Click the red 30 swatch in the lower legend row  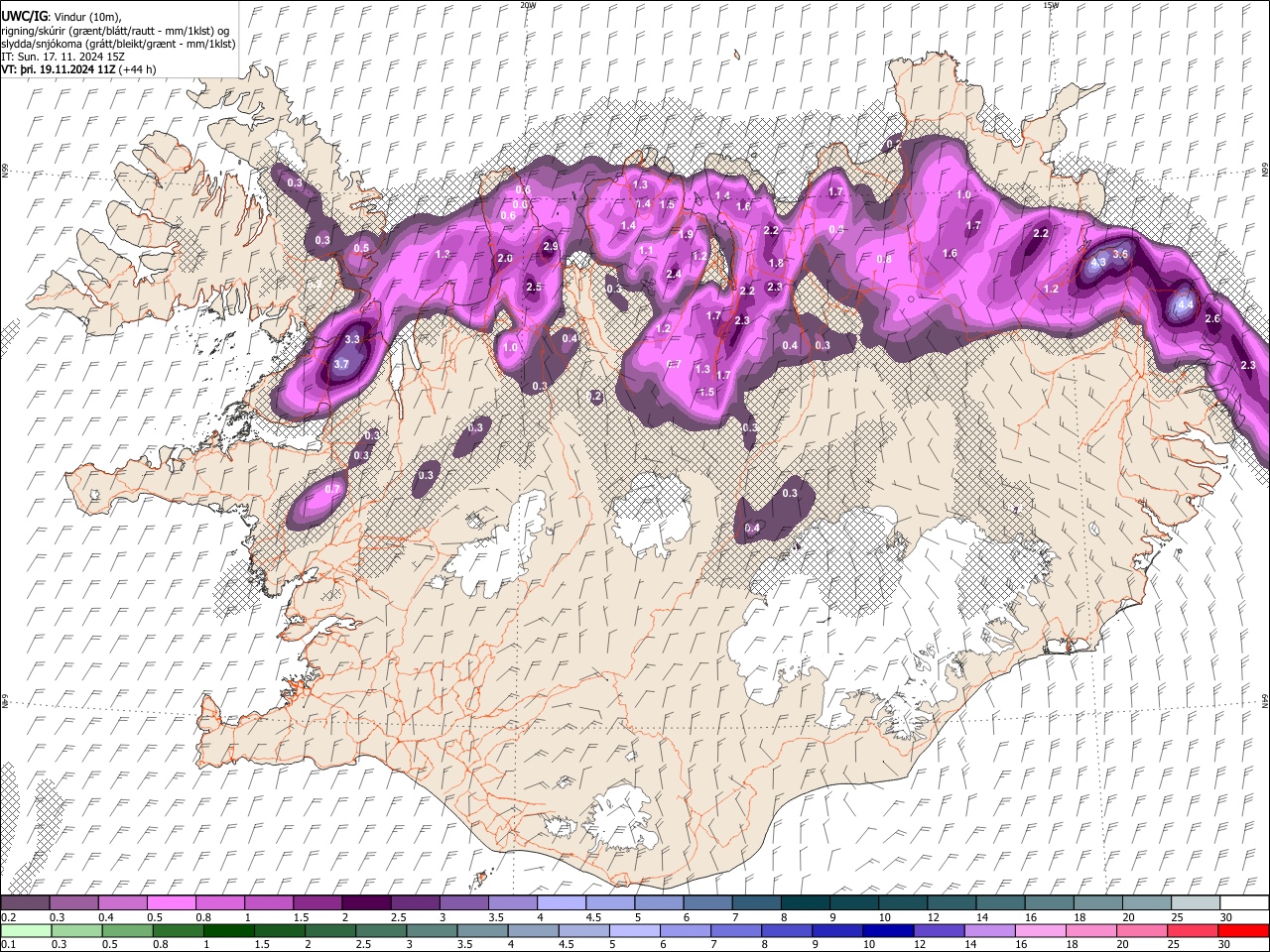click(1244, 930)
